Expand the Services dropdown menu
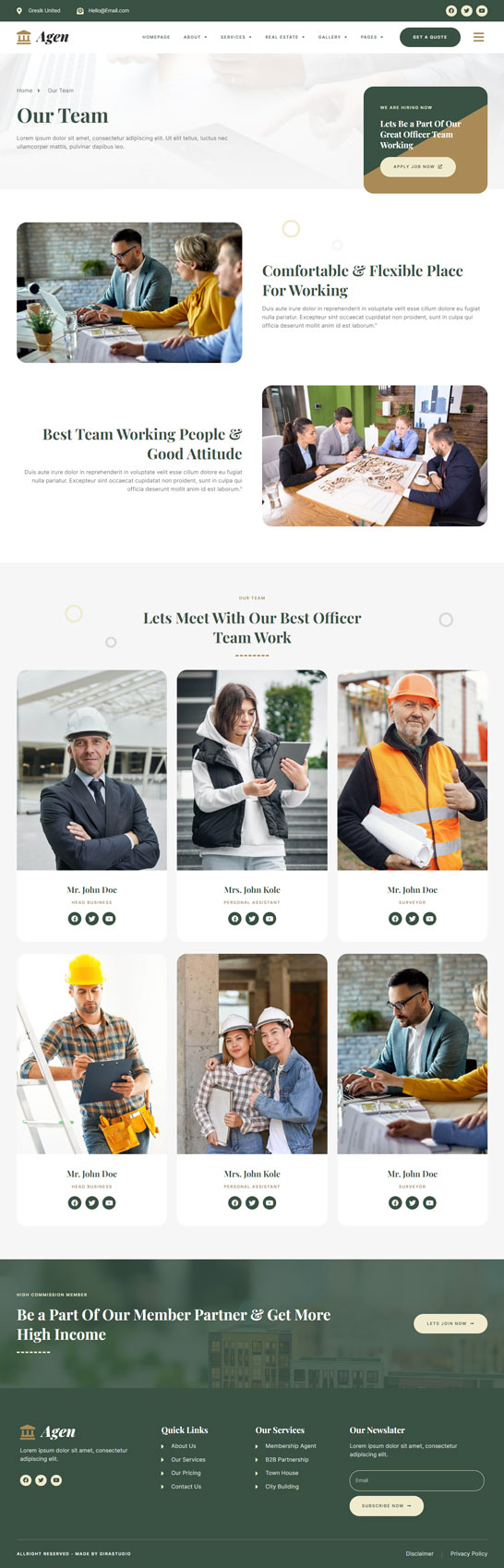Viewport: 504px width, 1568px height. [235, 37]
